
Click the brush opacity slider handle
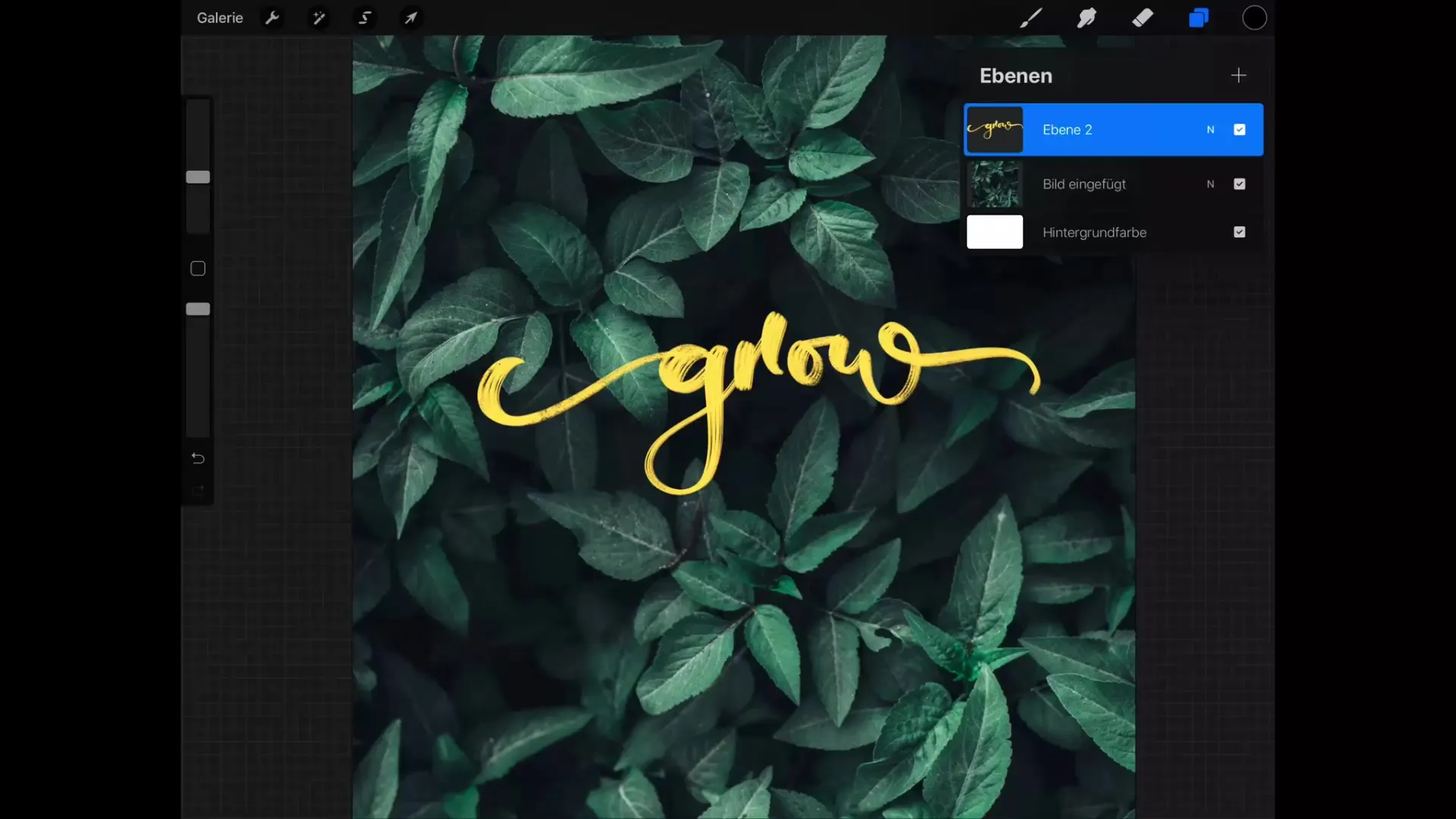(x=198, y=309)
